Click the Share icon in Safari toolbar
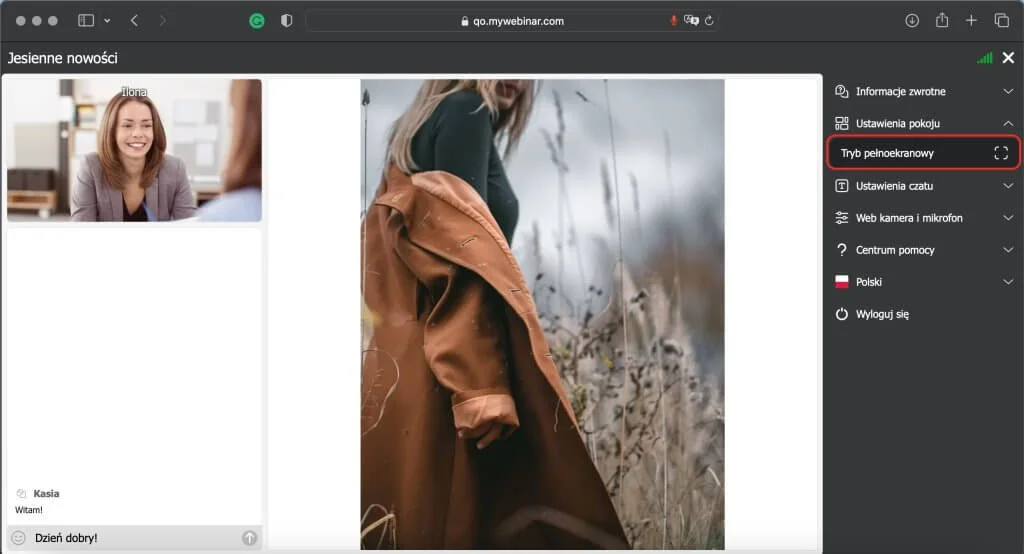 tap(942, 20)
